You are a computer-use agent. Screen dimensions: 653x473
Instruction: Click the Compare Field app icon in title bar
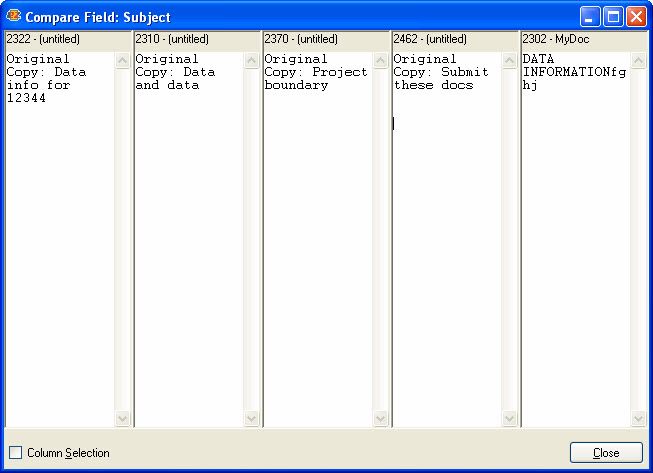tap(14, 16)
